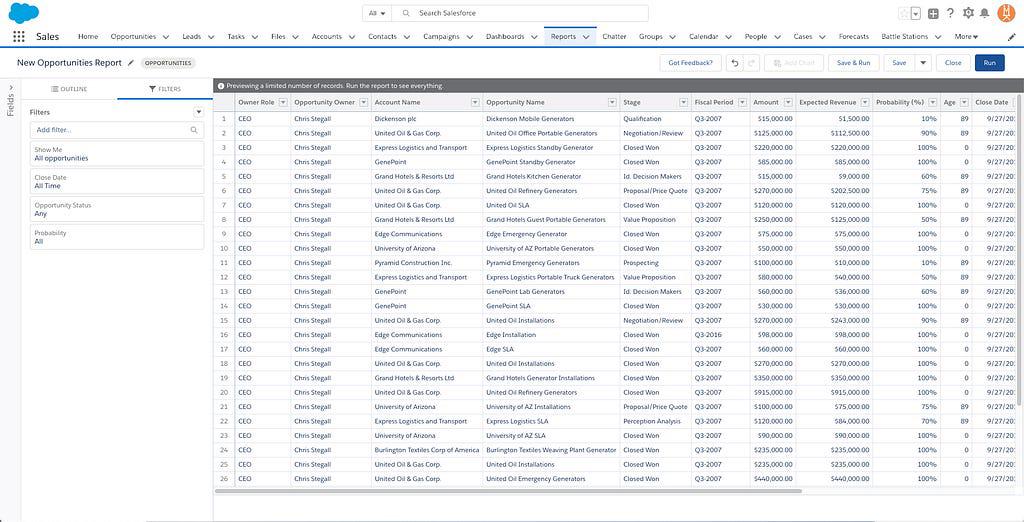This screenshot has height=522, width=1024.
Task: Open the App Launcher grid icon
Action: [x=18, y=37]
